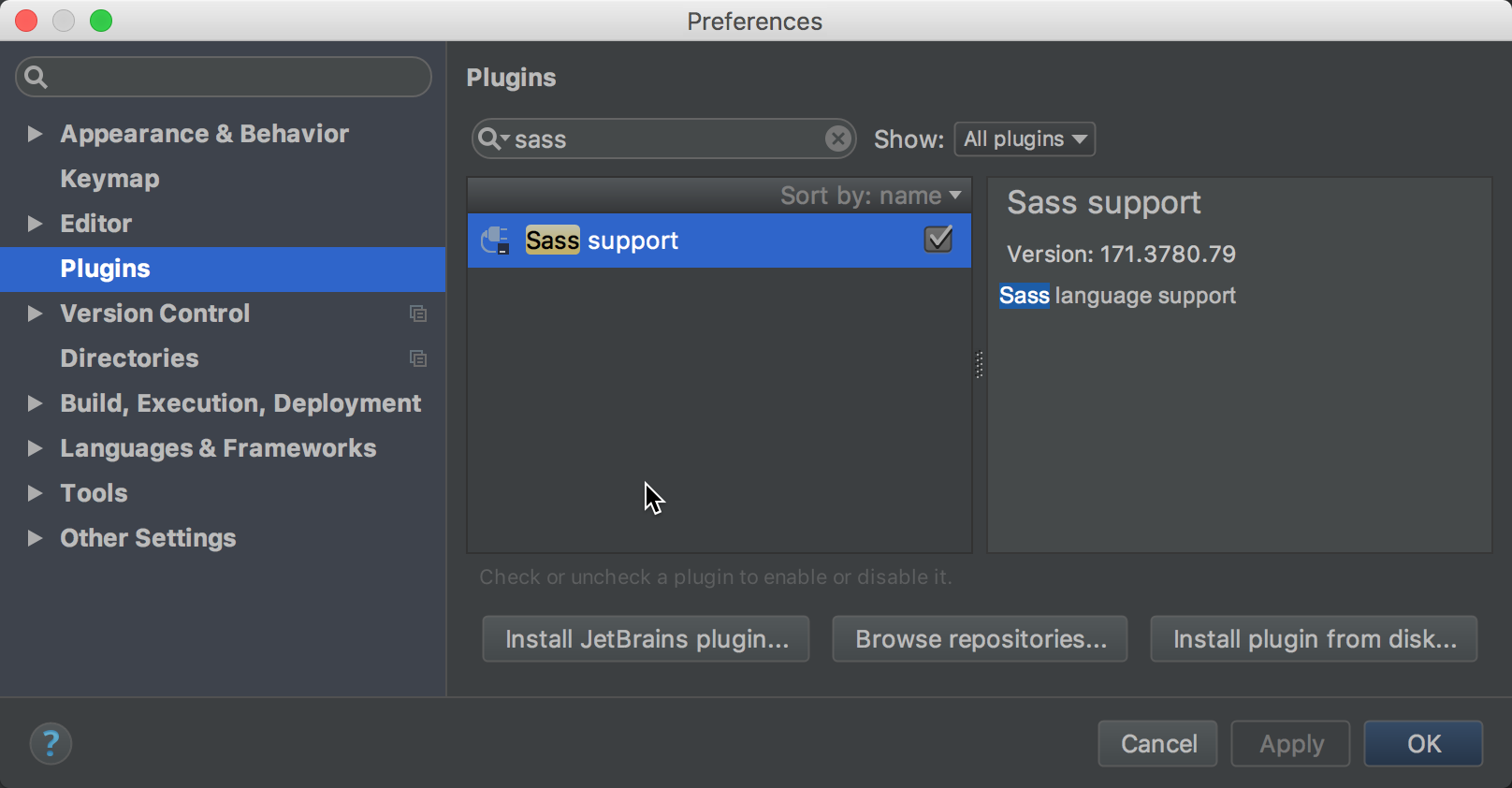The image size is (1512, 788).
Task: Click Browse repositories button
Action: 980,639
